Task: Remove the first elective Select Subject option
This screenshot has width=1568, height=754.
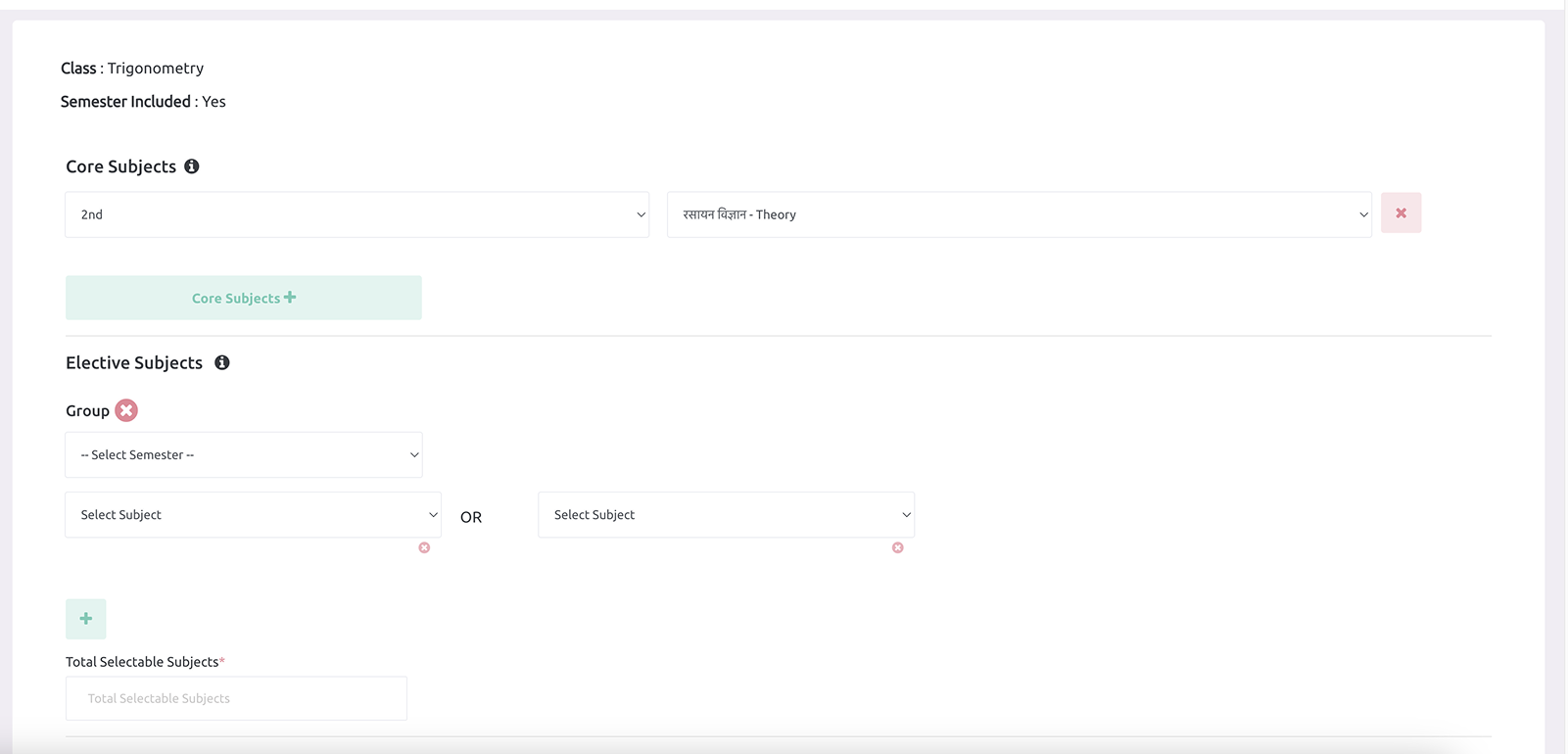Action: tap(424, 547)
